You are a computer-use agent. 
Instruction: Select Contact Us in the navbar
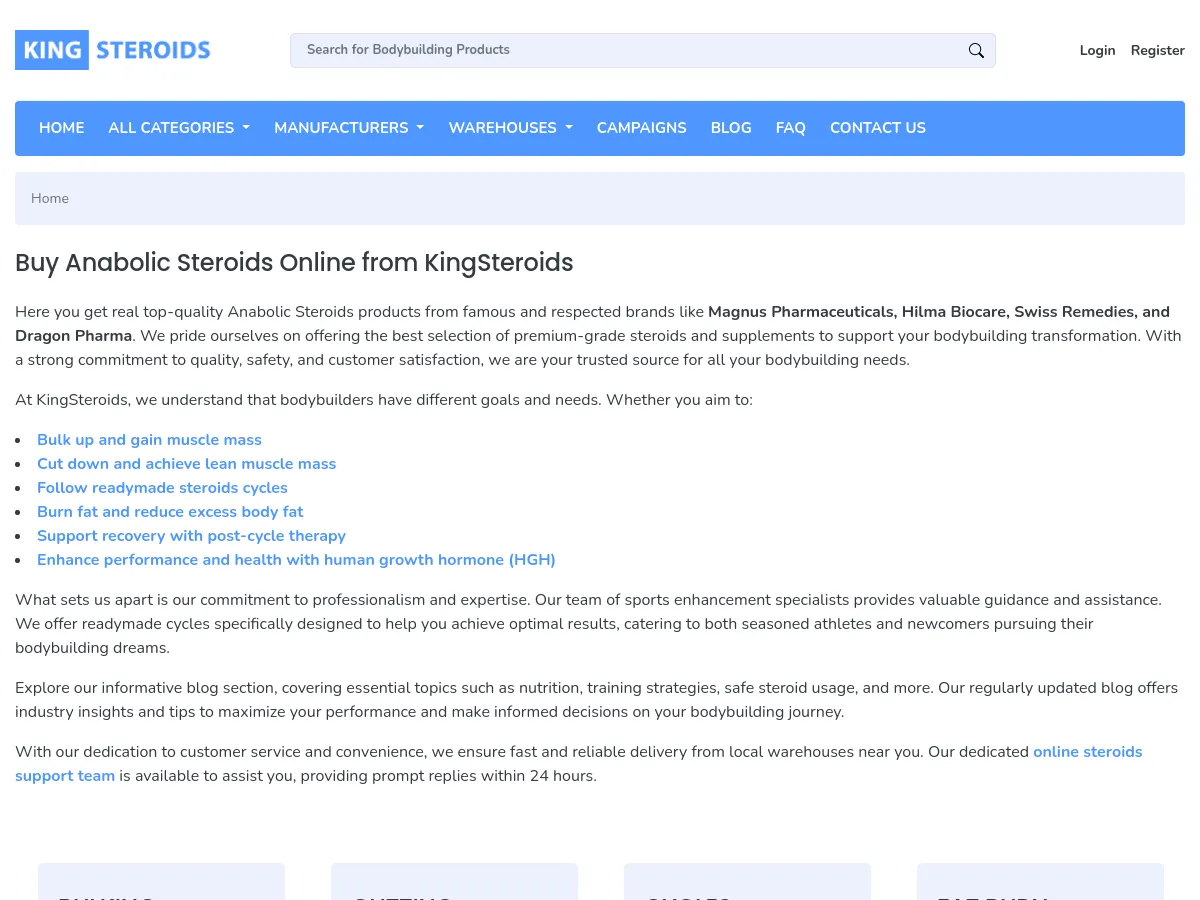click(877, 128)
